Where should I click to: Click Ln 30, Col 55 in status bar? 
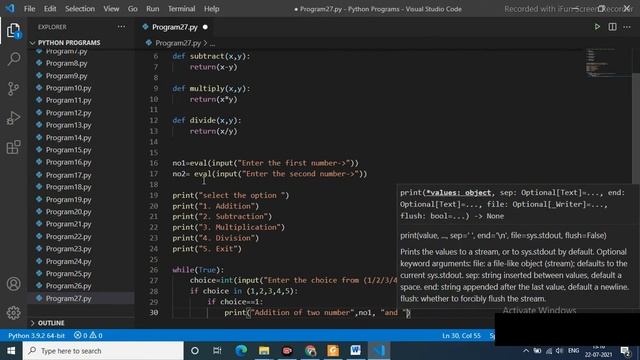(x=461, y=336)
